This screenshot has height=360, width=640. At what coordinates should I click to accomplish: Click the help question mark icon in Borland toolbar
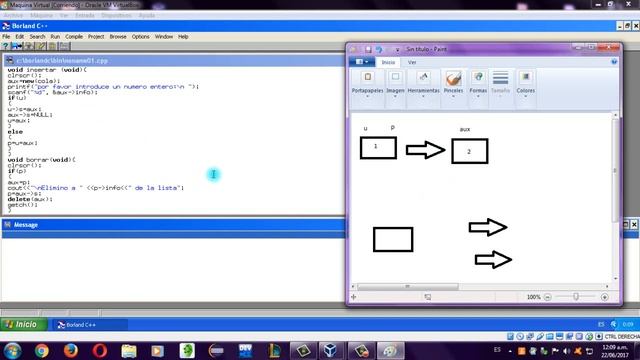(5, 46)
